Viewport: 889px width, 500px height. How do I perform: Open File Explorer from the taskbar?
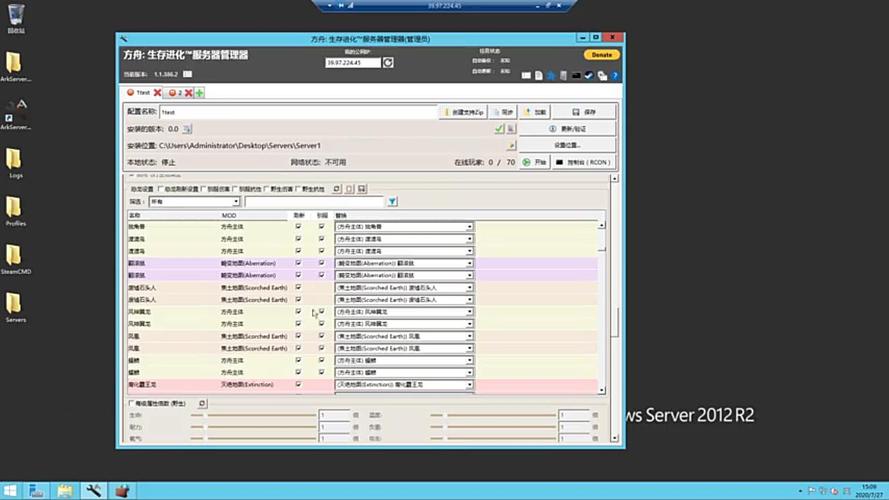pos(65,491)
